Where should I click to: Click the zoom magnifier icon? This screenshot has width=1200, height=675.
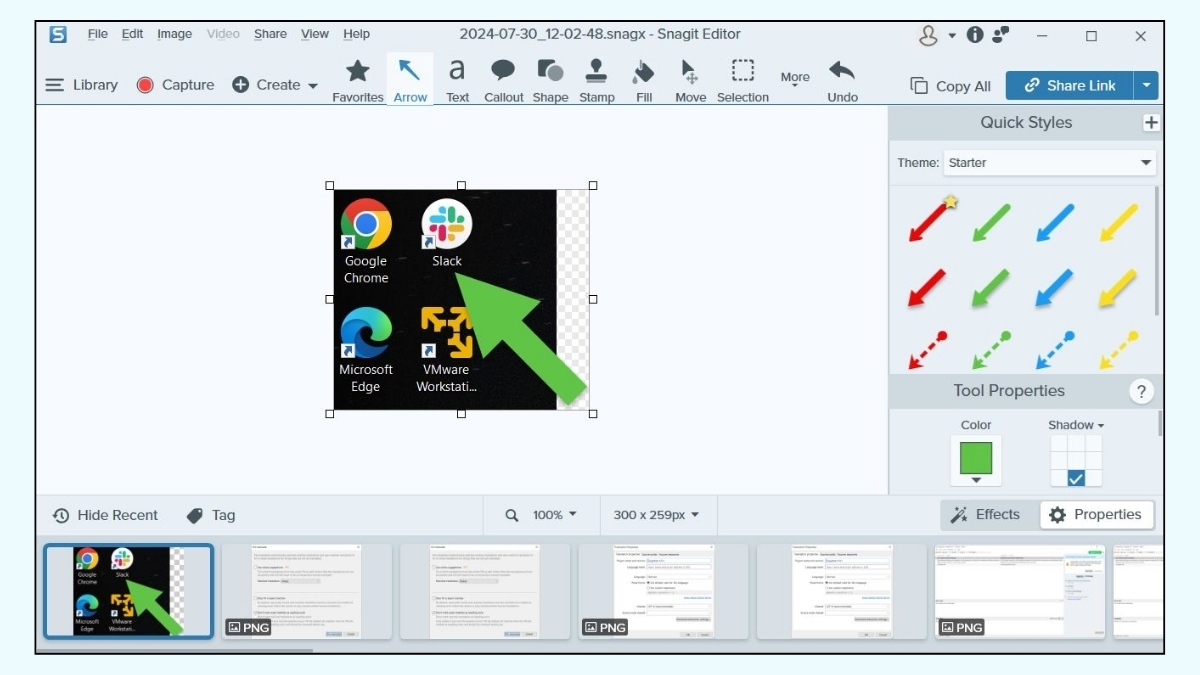(512, 515)
